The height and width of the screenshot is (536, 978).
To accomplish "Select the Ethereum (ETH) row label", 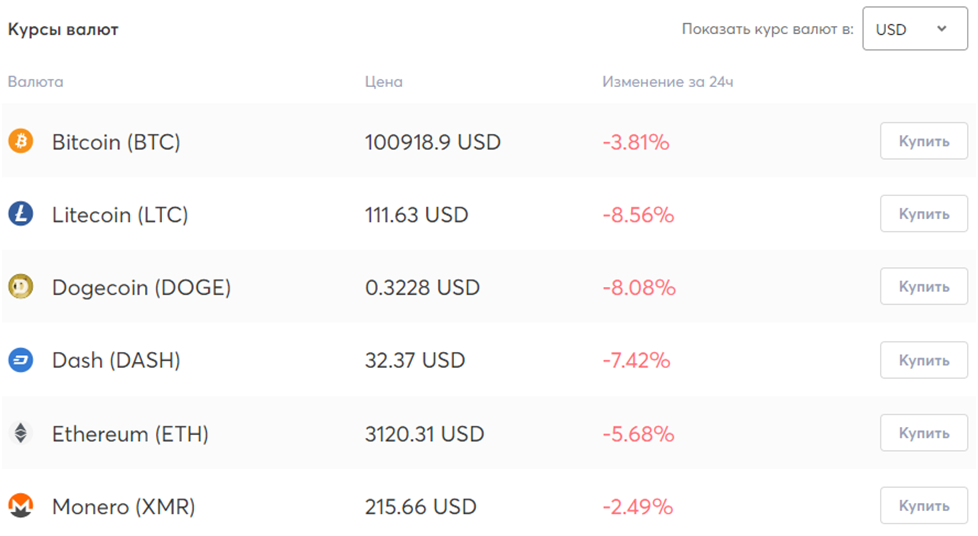I will pos(130,434).
